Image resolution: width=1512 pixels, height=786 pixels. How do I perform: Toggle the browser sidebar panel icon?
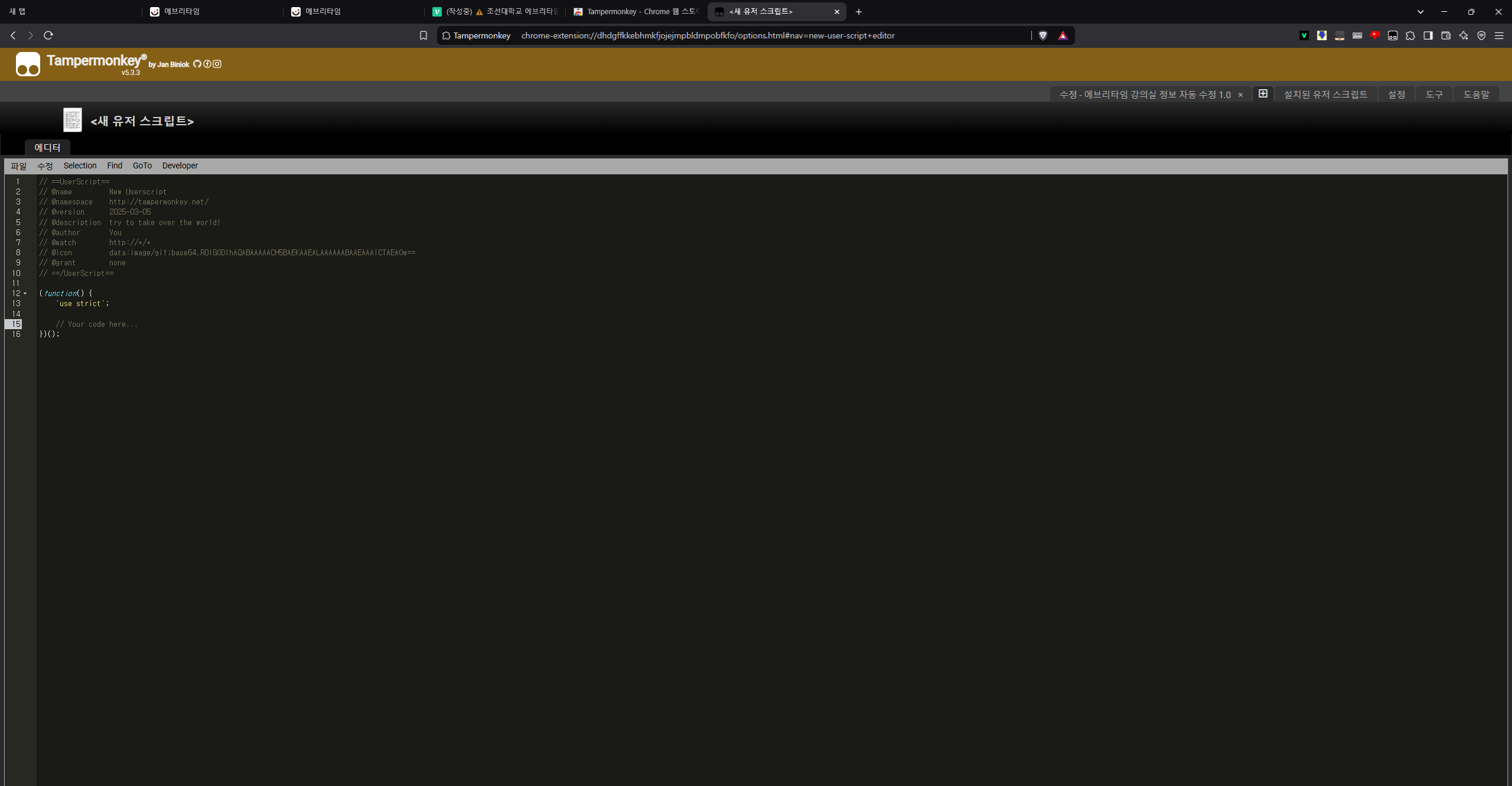pos(1428,35)
